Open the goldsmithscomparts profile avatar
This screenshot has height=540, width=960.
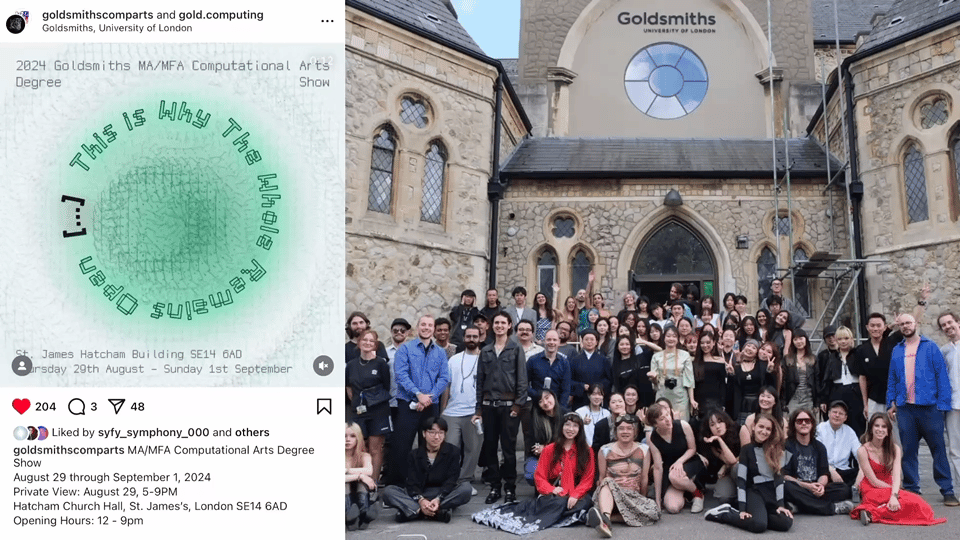click(x=16, y=22)
